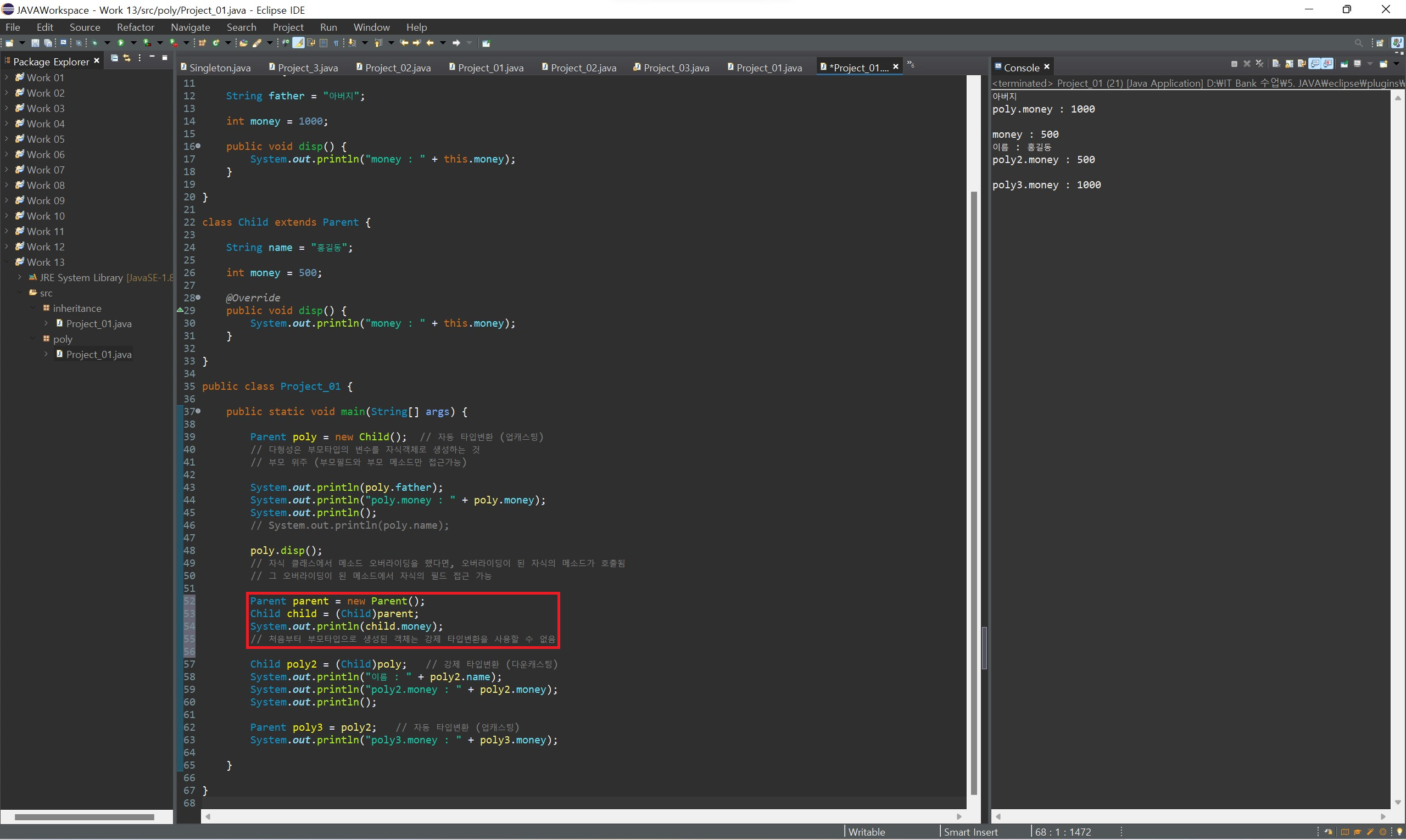
Task: Expand the Work 12 project node
Action: pyautogui.click(x=7, y=246)
